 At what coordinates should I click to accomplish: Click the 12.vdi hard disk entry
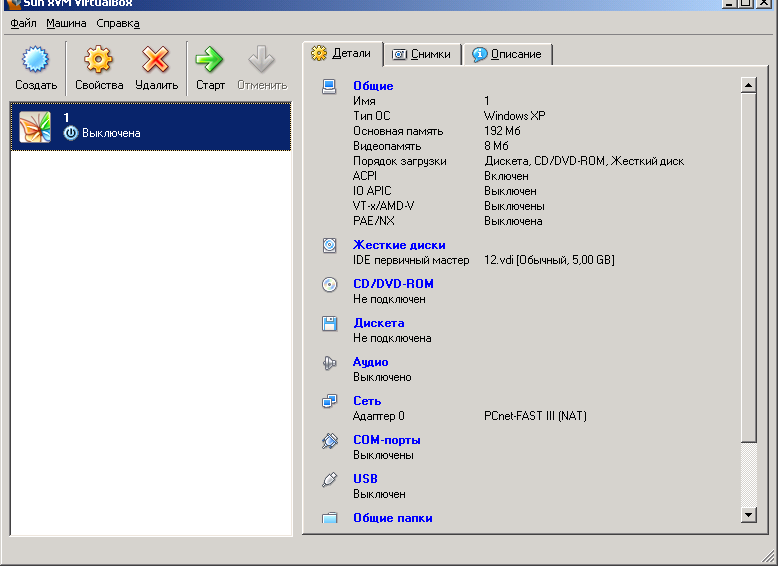pyautogui.click(x=549, y=260)
